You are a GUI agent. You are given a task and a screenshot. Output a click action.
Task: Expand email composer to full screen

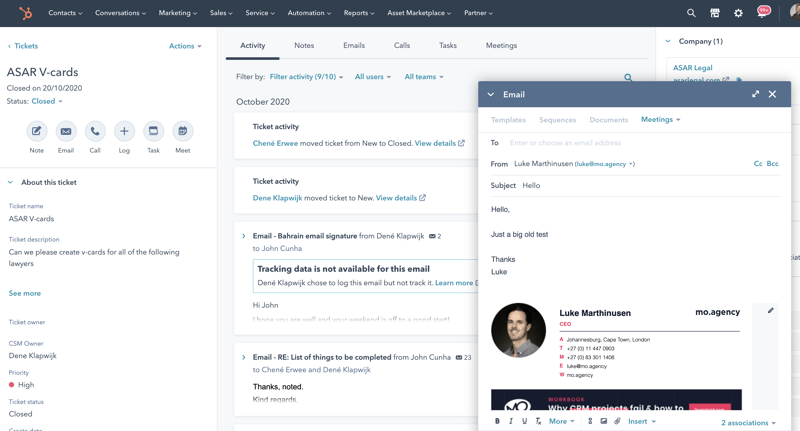pos(755,94)
